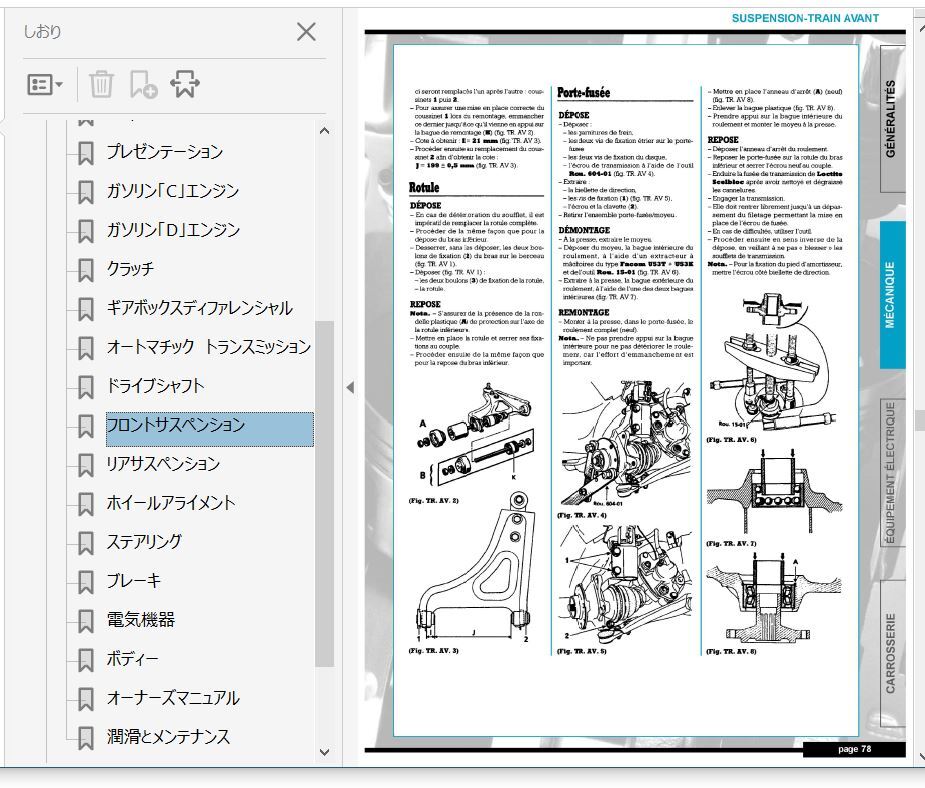Click the bookmark icon beside ステアリング

coord(86,543)
